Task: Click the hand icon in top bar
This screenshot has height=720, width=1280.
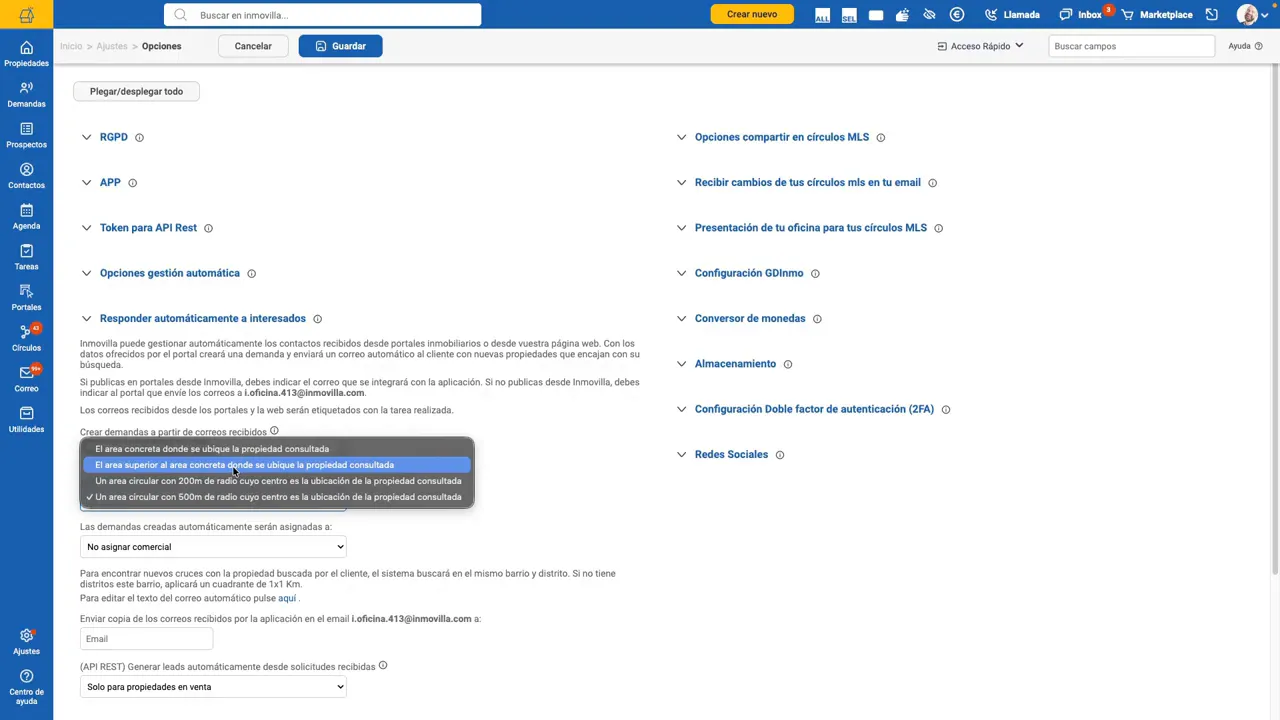Action: point(903,15)
